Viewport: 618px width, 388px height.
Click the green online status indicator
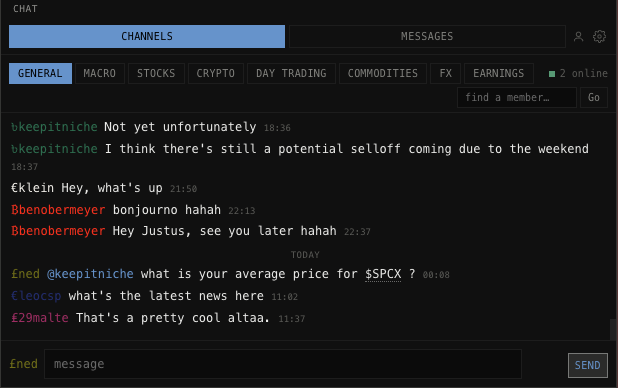[552, 74]
